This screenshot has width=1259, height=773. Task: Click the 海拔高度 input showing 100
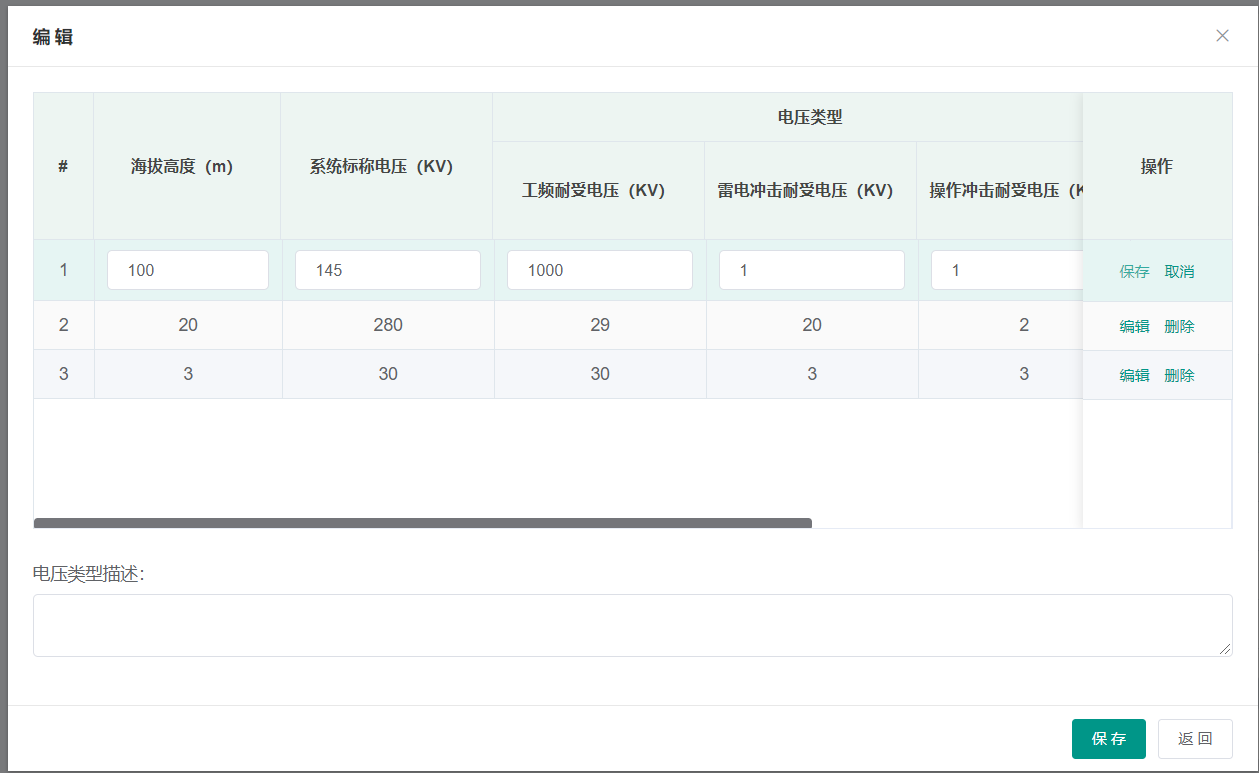[187, 270]
